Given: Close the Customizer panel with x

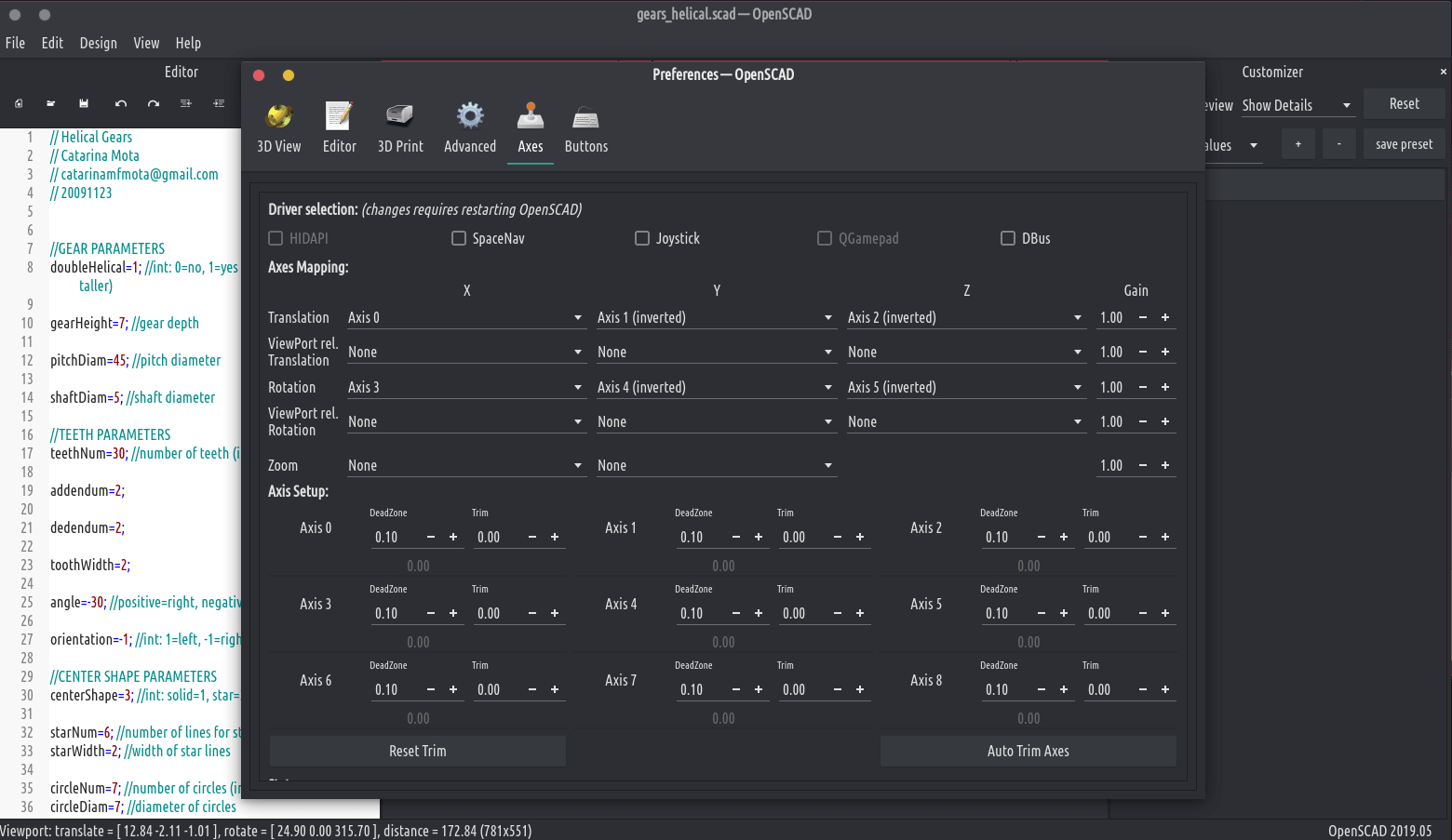Looking at the screenshot, I should coord(1444,72).
